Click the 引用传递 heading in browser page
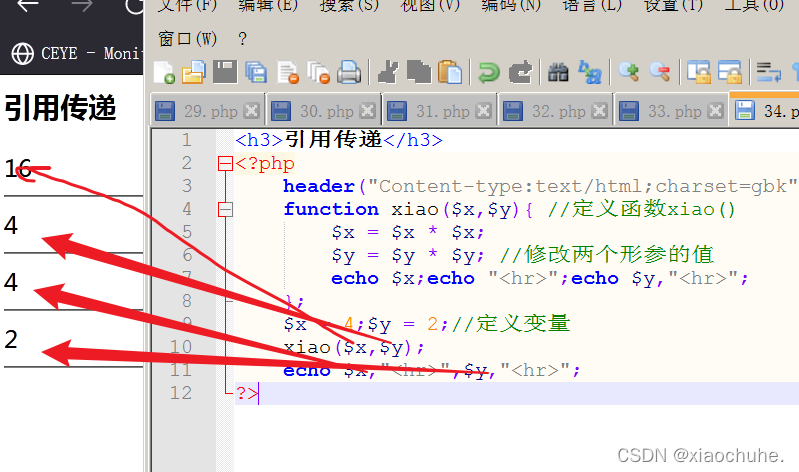This screenshot has height=472, width=799. click(61, 108)
